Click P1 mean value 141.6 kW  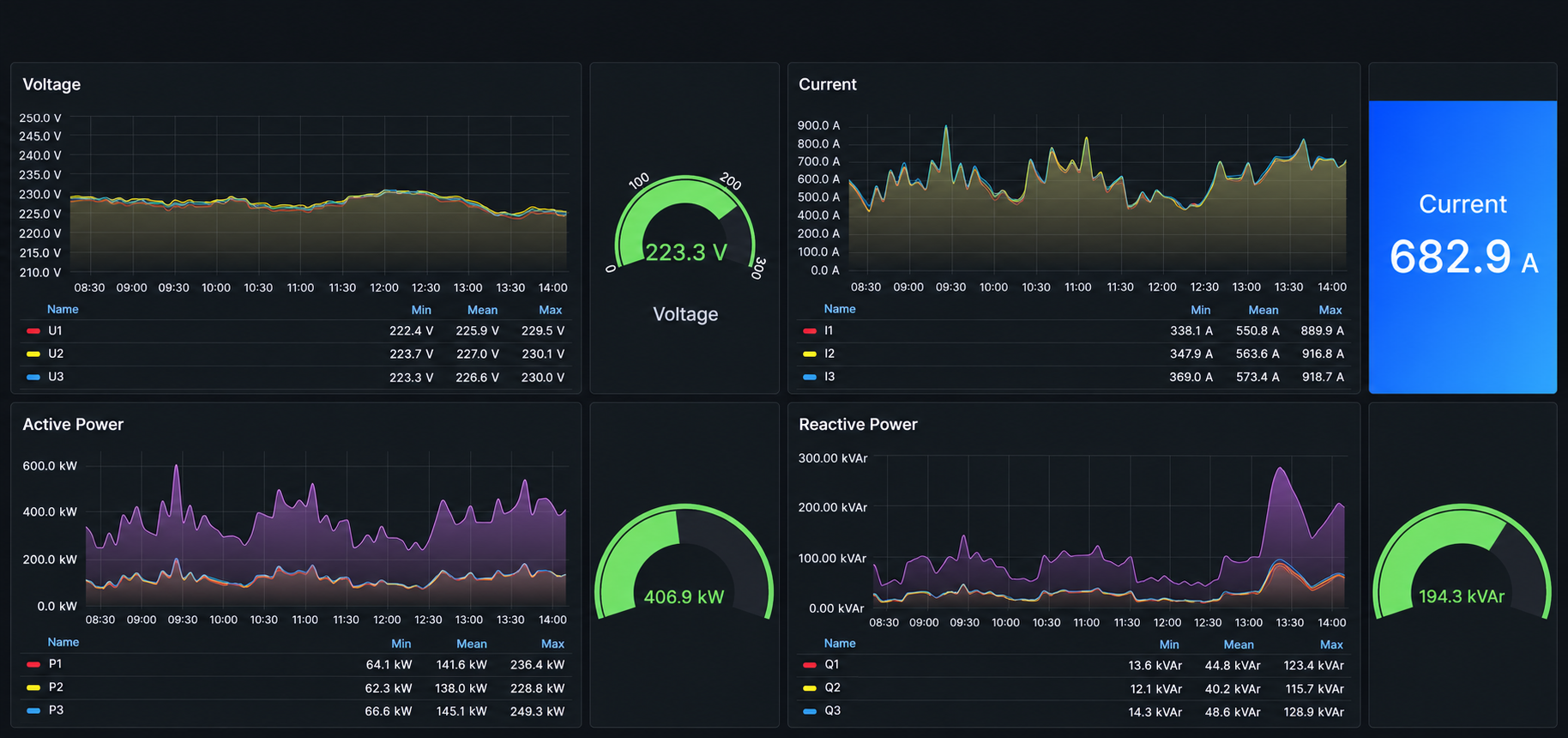click(461, 664)
